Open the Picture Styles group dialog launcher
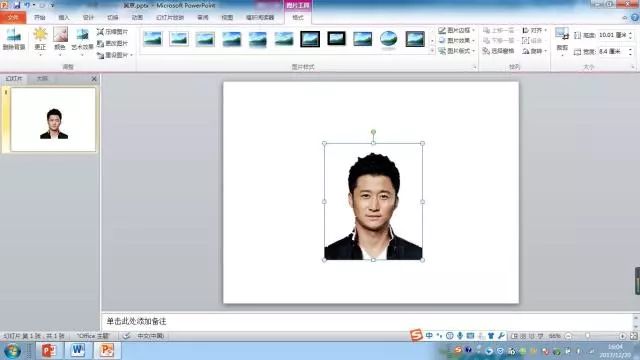Viewport: 640px width, 360px height. pos(474,67)
